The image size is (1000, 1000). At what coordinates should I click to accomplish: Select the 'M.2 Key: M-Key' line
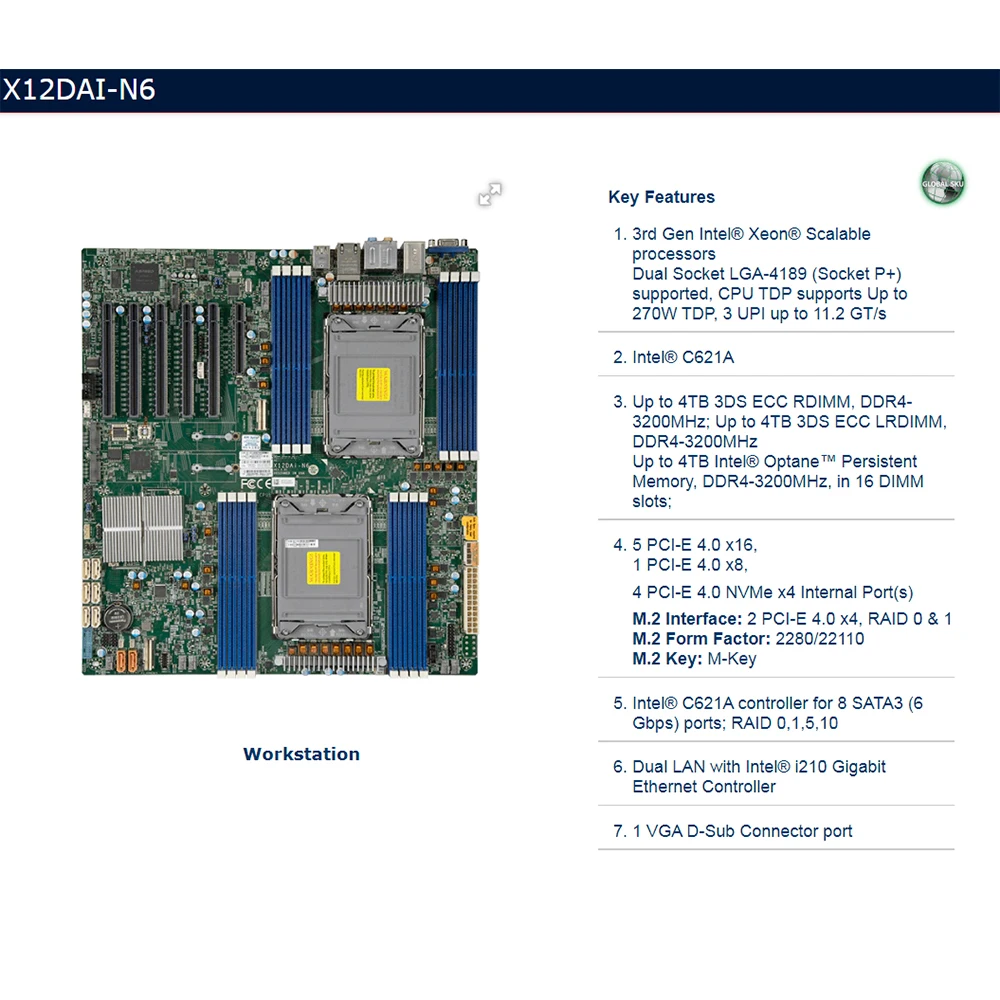pos(694,659)
